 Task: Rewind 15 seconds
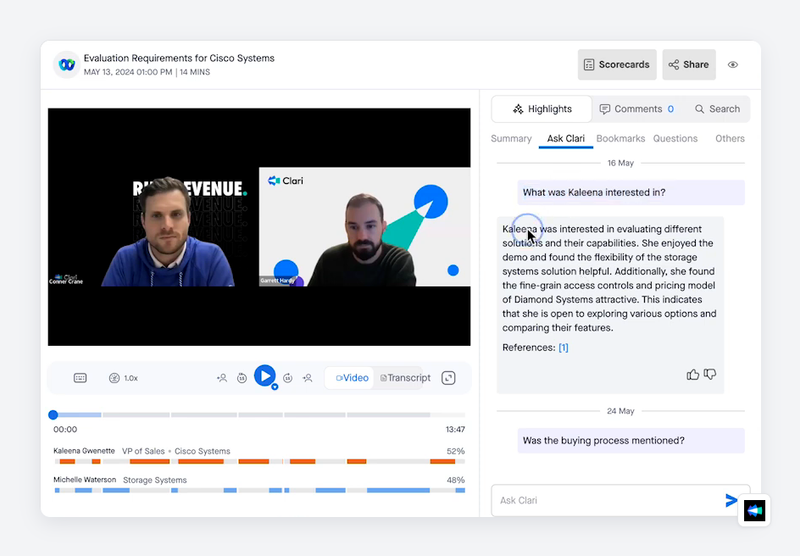point(242,378)
